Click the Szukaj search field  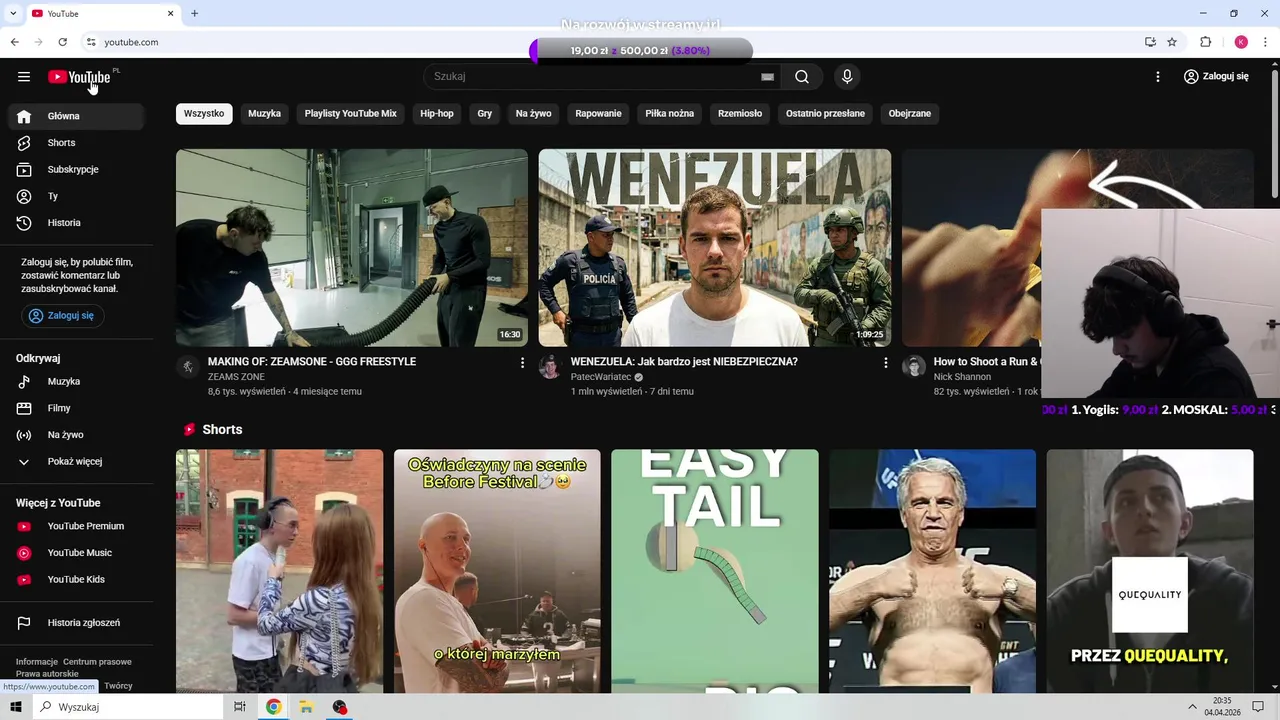(595, 77)
